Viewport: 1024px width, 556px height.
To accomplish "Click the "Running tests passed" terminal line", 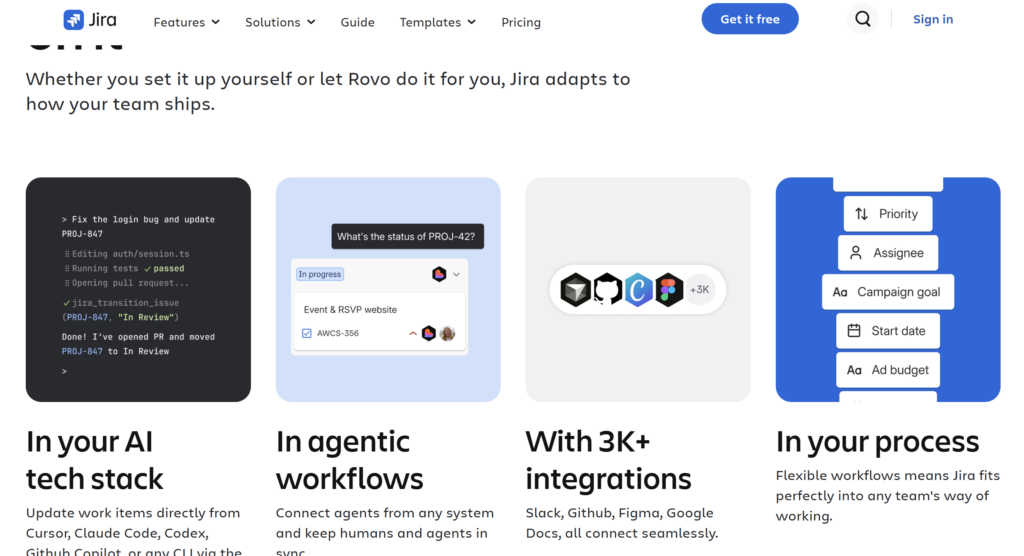I will click(x=124, y=269).
